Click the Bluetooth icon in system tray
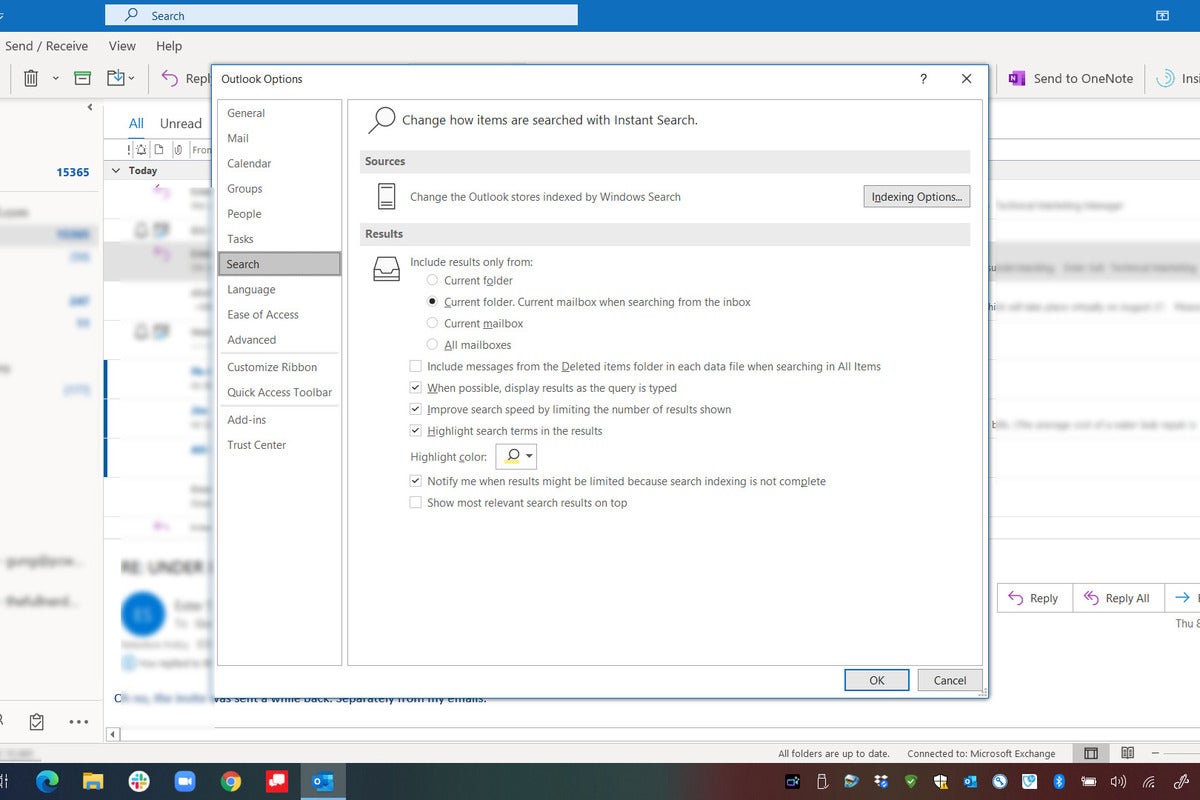Viewport: 1200px width, 800px height. tap(1061, 782)
